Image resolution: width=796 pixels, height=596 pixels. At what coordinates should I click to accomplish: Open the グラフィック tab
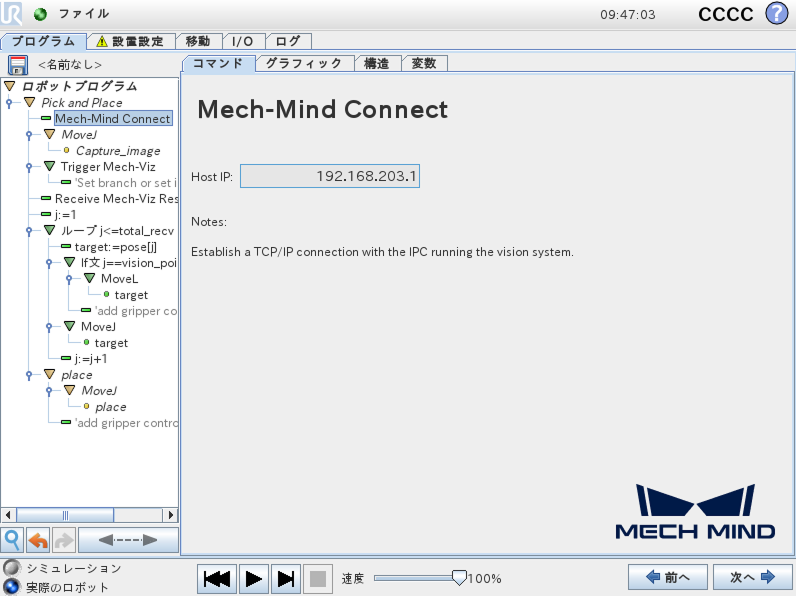304,63
